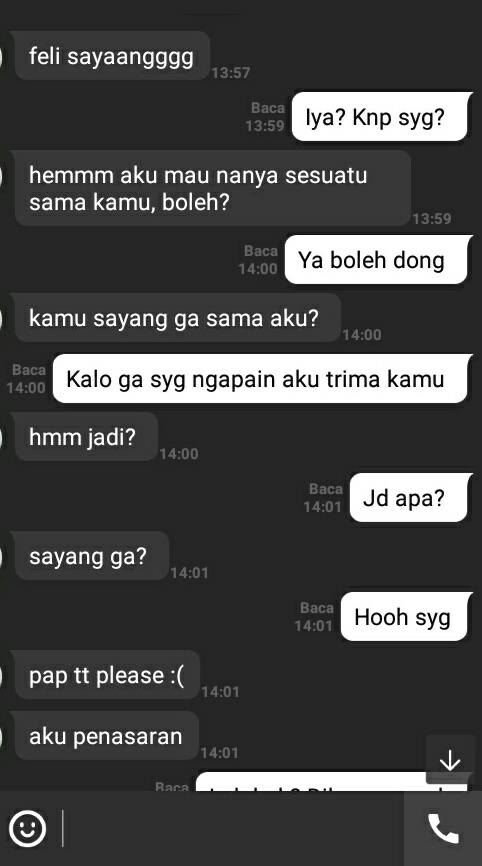Tap the 'aku penasaran' message bubble
Viewport: 482px width, 866px height.
click(106, 736)
